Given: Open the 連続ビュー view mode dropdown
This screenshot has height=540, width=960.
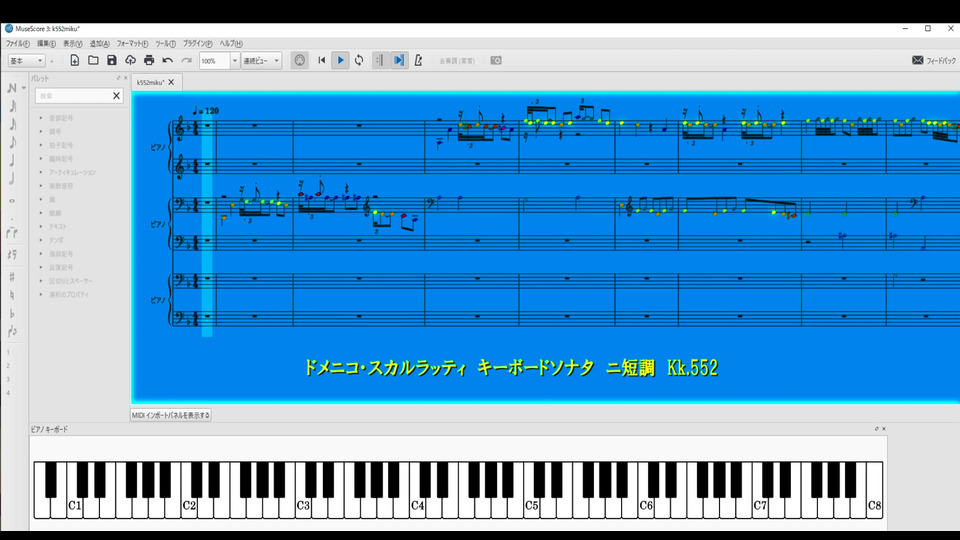Looking at the screenshot, I should coord(261,61).
